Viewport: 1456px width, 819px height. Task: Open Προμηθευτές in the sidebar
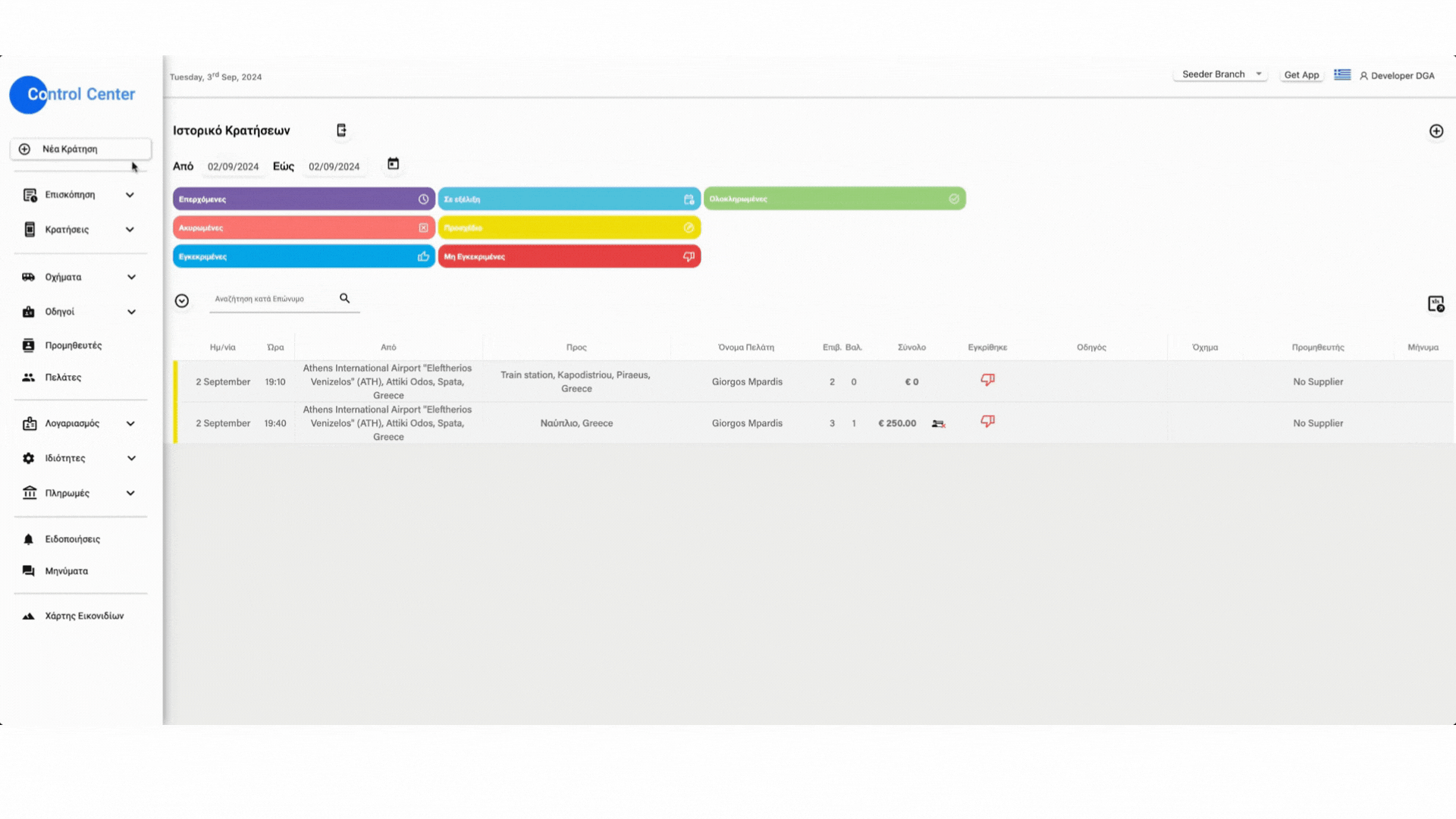pos(73,345)
